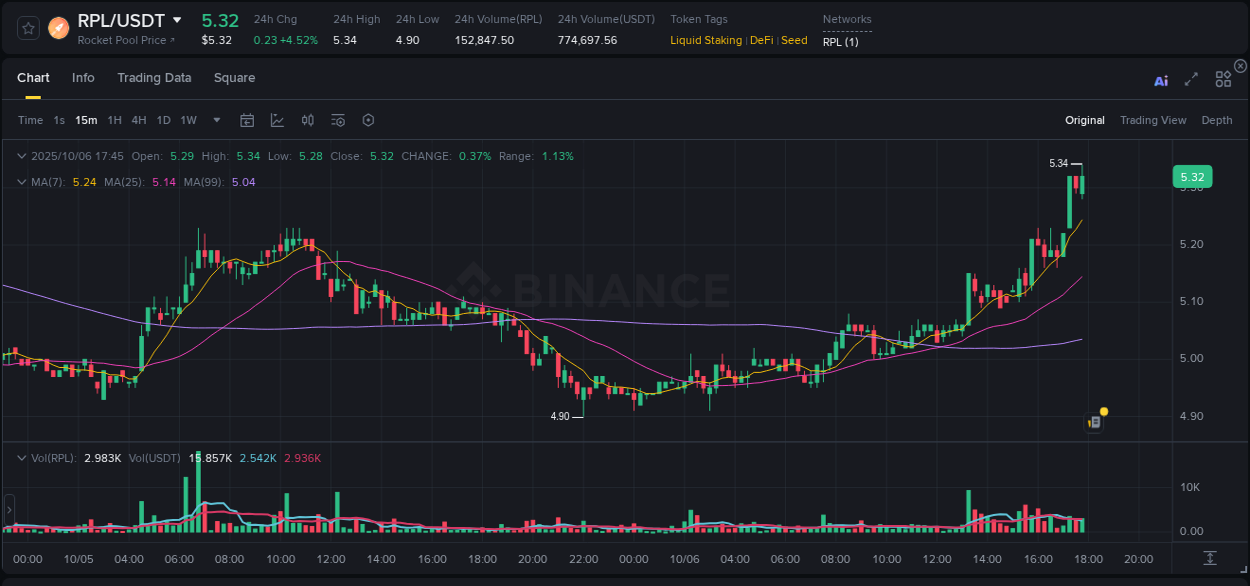The width and height of the screenshot is (1250, 586).
Task: Click the Liquid Staking token tag
Action: point(704,40)
